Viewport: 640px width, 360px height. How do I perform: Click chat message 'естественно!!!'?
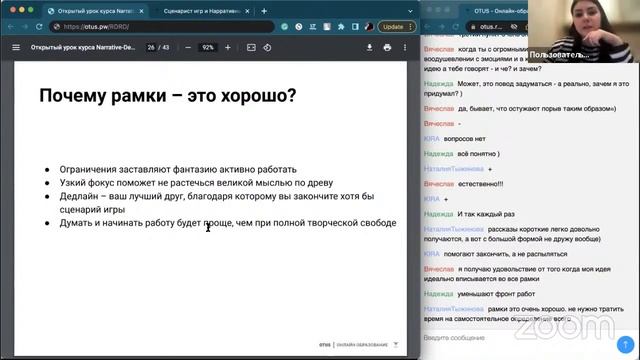[x=480, y=184]
